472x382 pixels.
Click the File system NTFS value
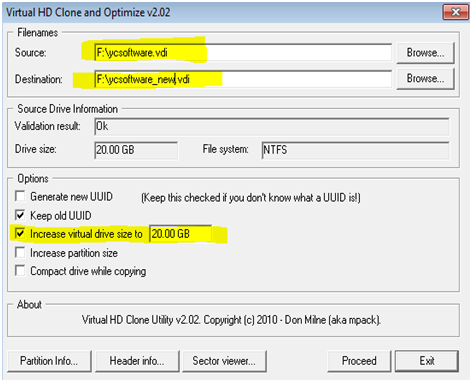click(355, 150)
